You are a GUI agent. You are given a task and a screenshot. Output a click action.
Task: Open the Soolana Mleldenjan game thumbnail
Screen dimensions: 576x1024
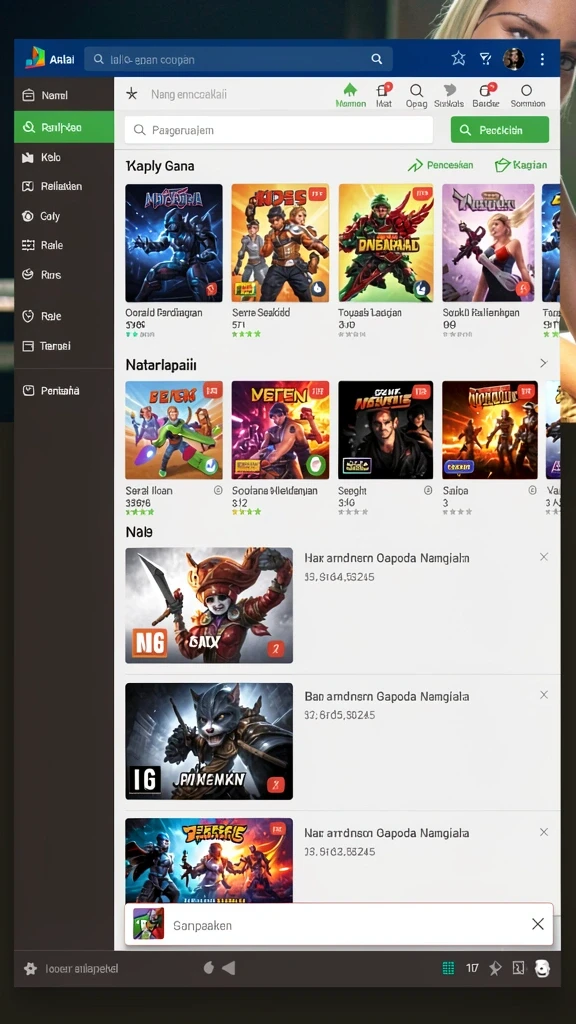tap(280, 430)
